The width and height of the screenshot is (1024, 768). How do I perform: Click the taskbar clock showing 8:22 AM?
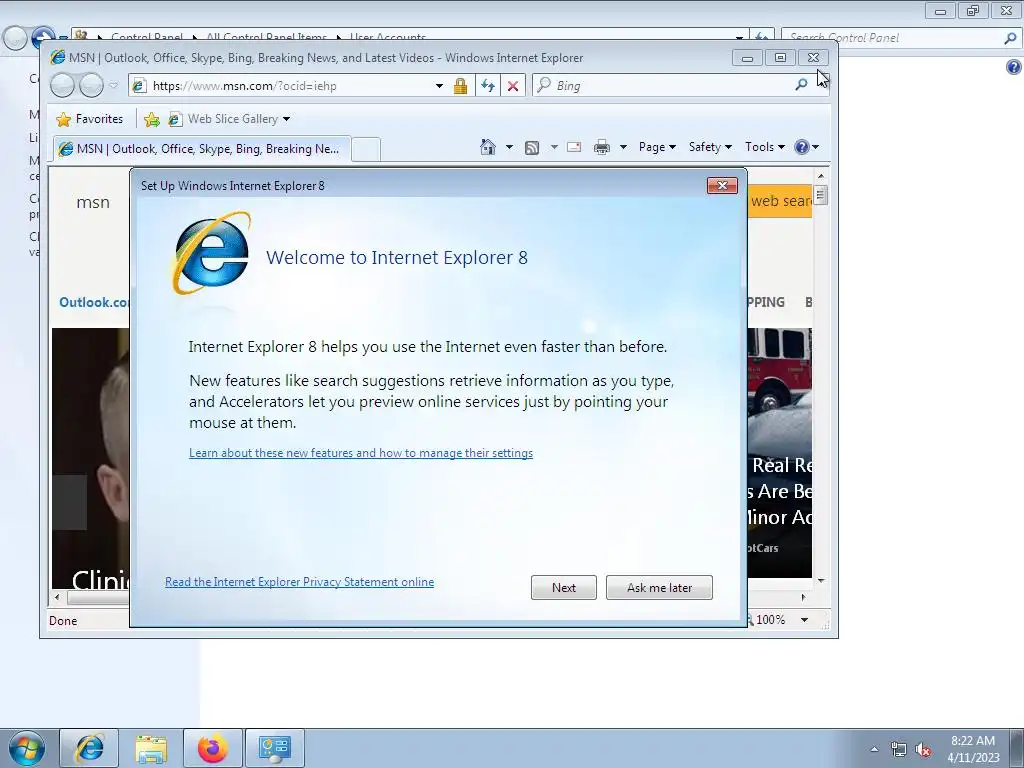point(972,749)
